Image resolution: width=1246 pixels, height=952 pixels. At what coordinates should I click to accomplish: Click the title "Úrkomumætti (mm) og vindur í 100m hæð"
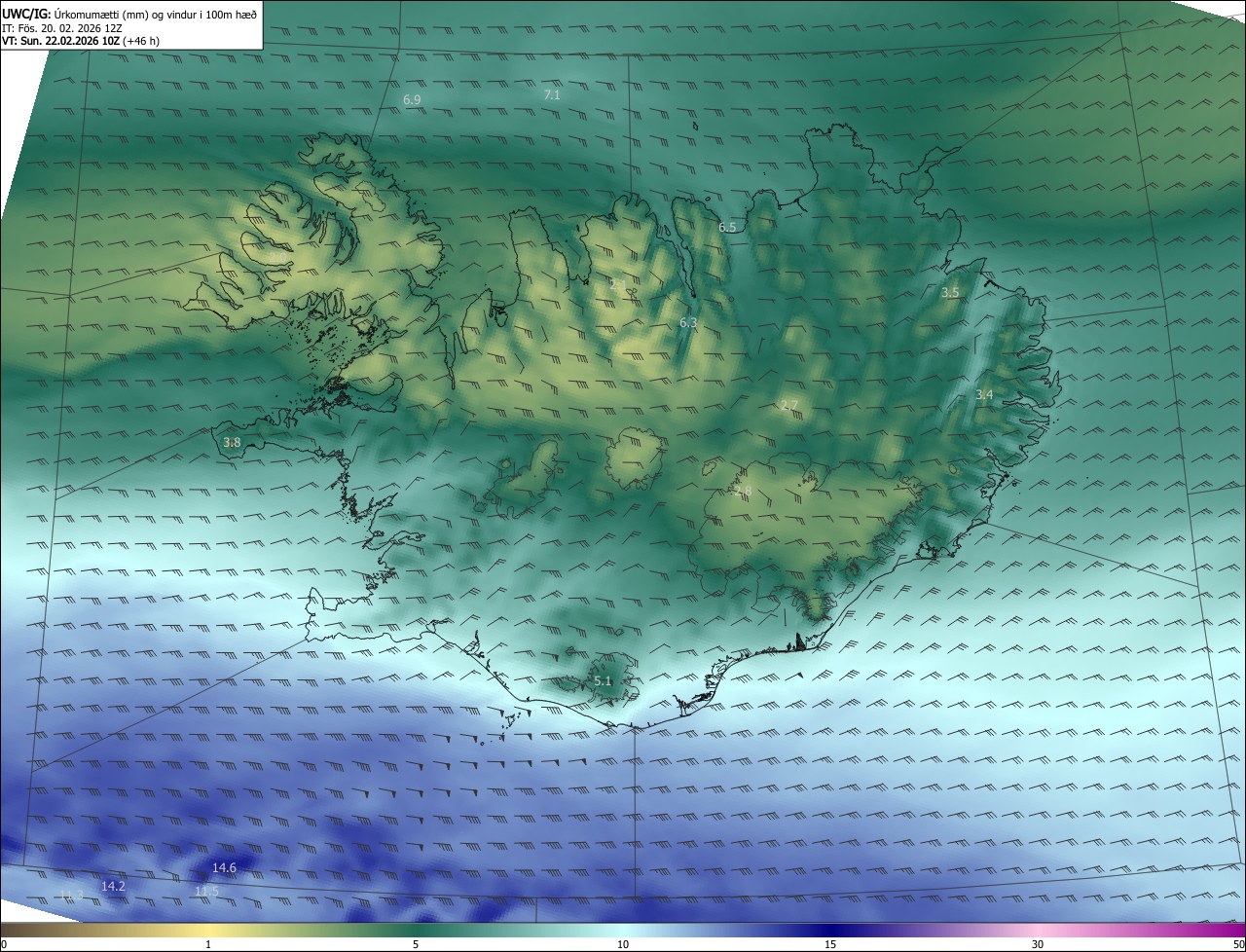click(x=156, y=14)
